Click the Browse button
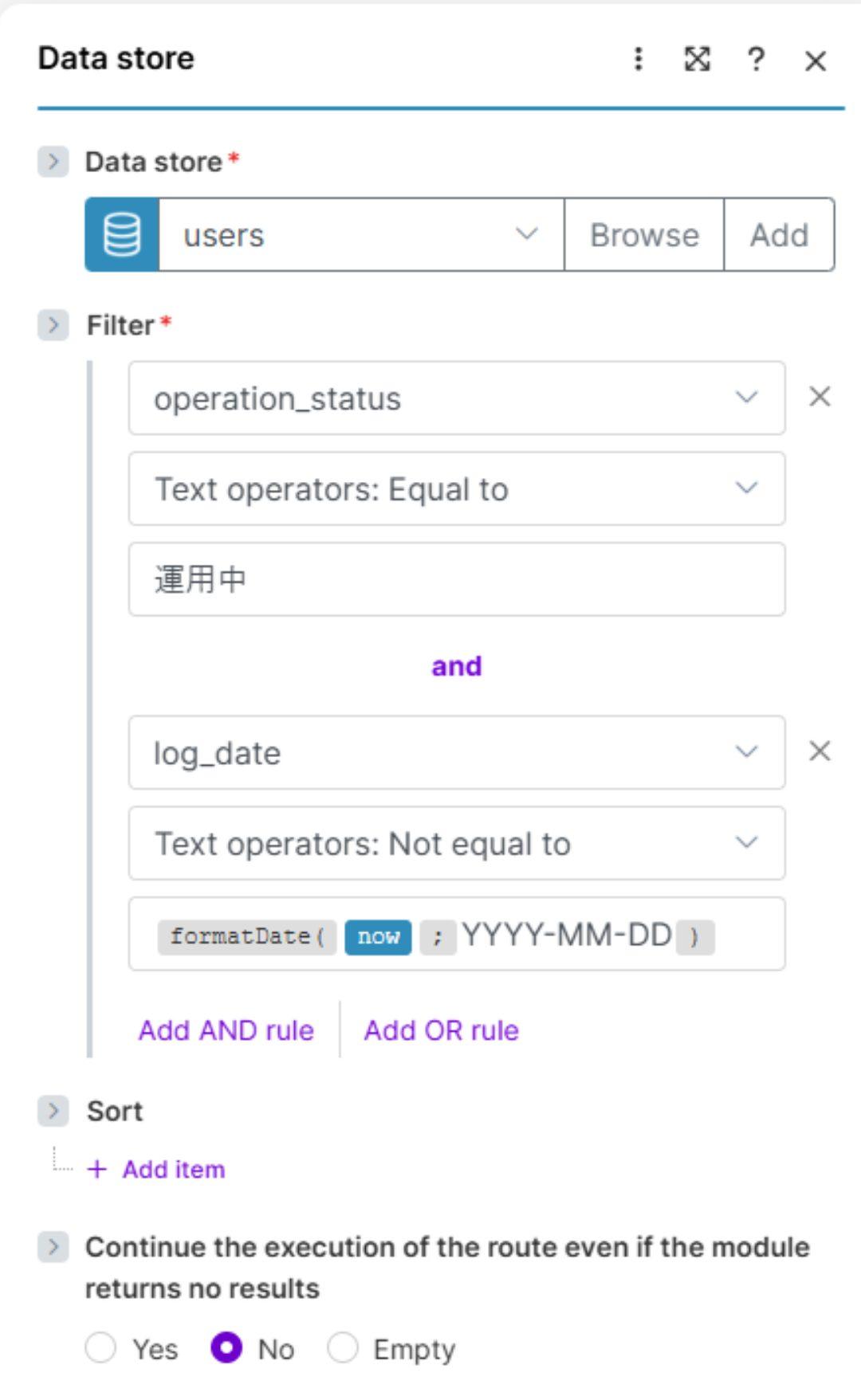Image resolution: width=861 pixels, height=1400 pixels. (x=644, y=235)
